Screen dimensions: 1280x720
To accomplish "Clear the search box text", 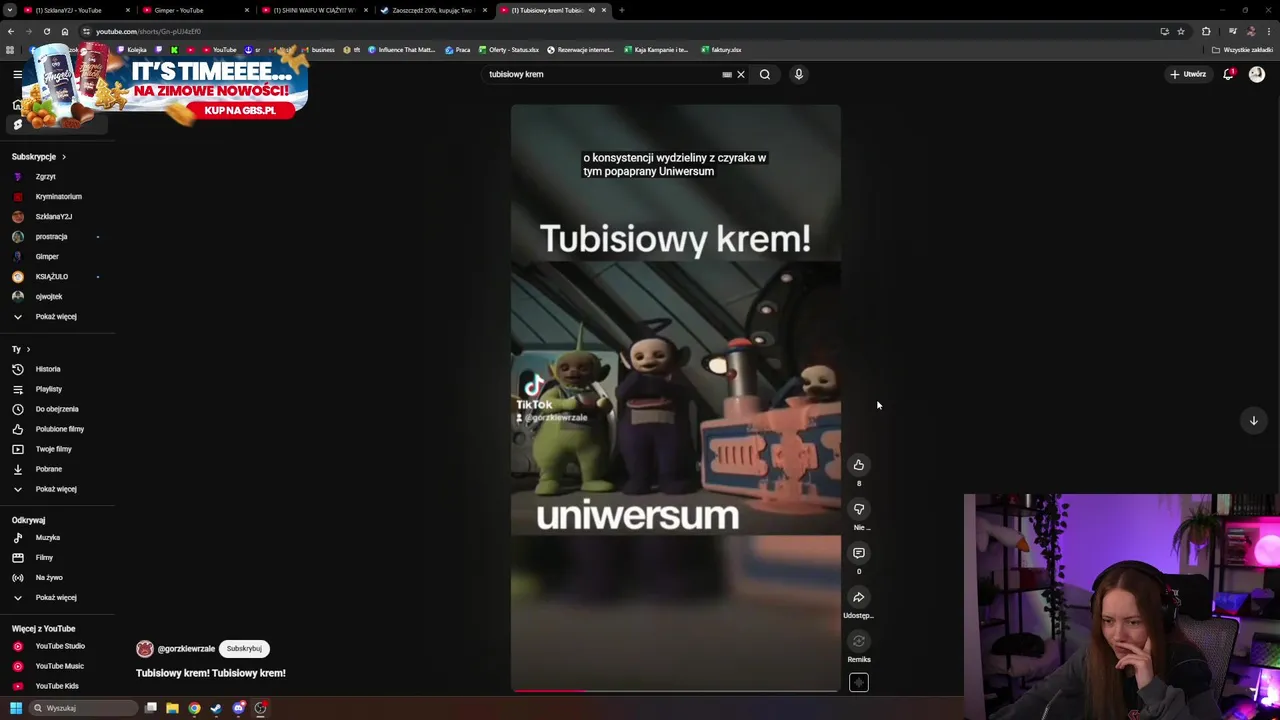I will point(741,74).
